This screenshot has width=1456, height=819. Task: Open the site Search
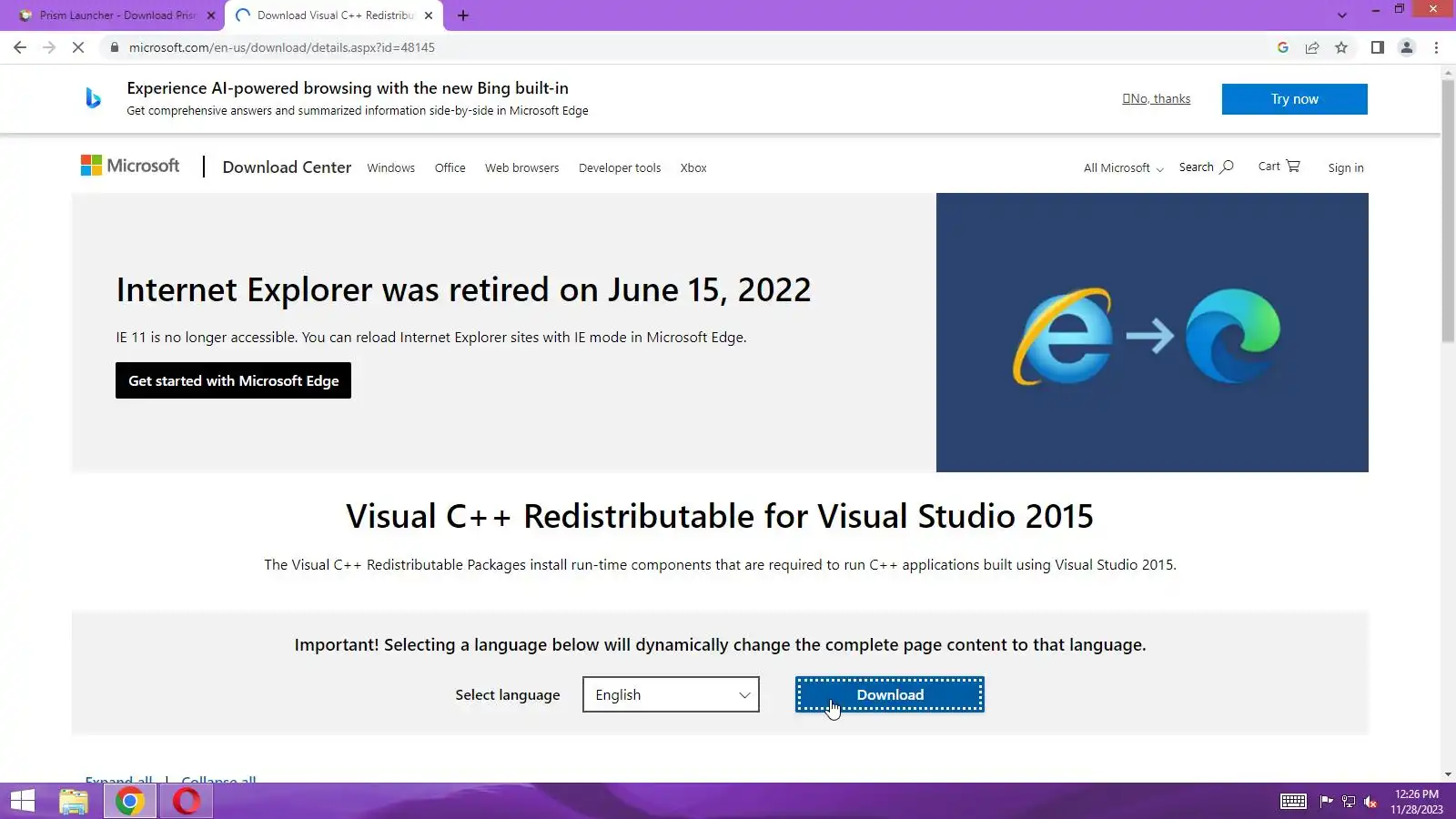1207,167
